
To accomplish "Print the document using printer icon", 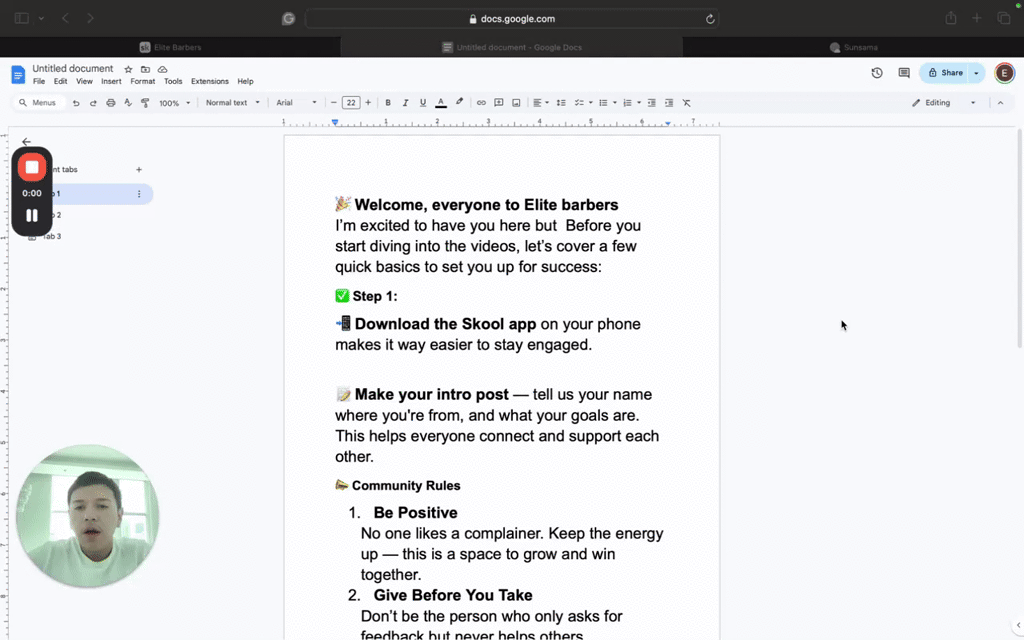I will pyautogui.click(x=110, y=103).
